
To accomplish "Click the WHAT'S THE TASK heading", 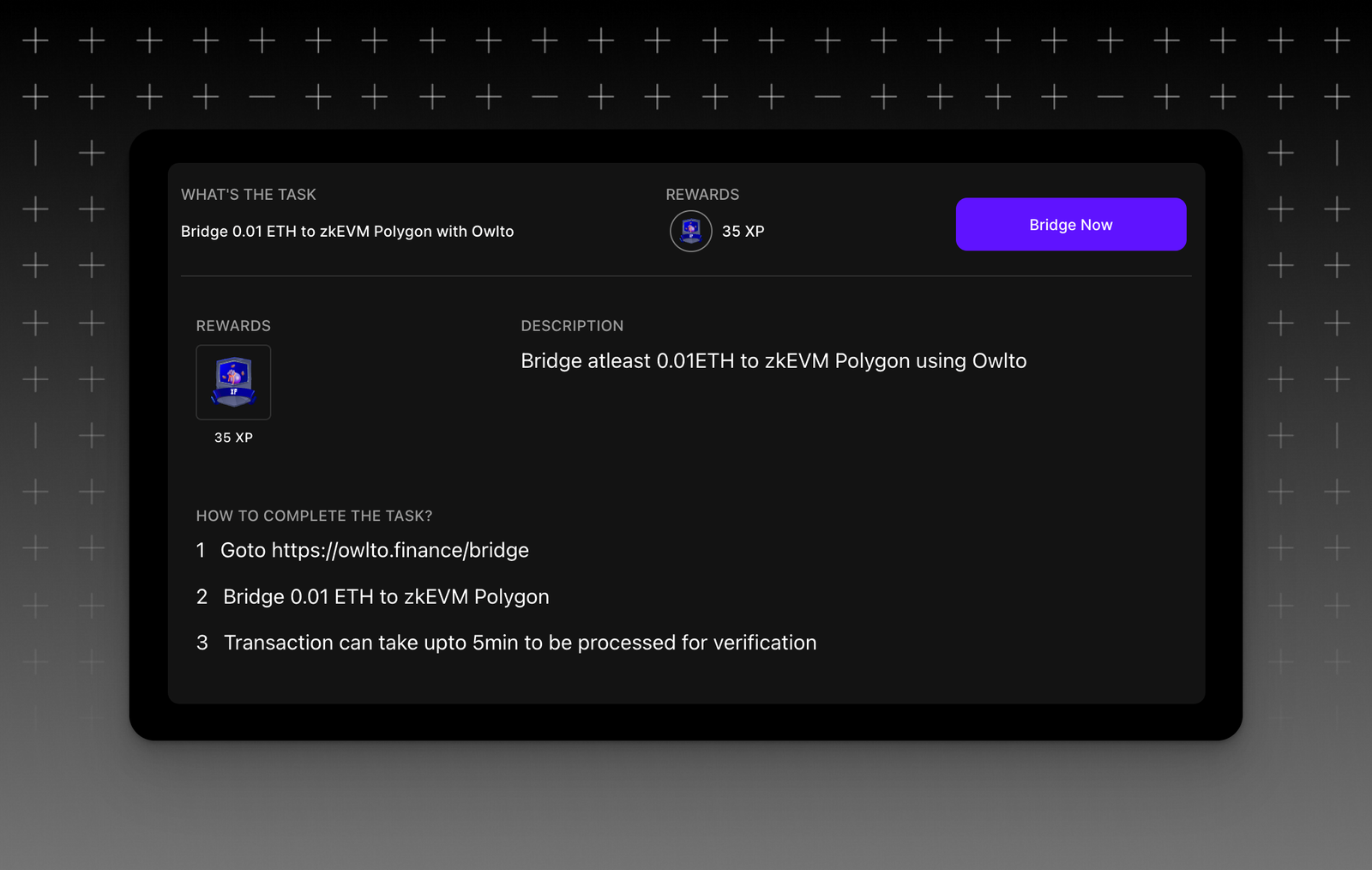I will 249,195.
